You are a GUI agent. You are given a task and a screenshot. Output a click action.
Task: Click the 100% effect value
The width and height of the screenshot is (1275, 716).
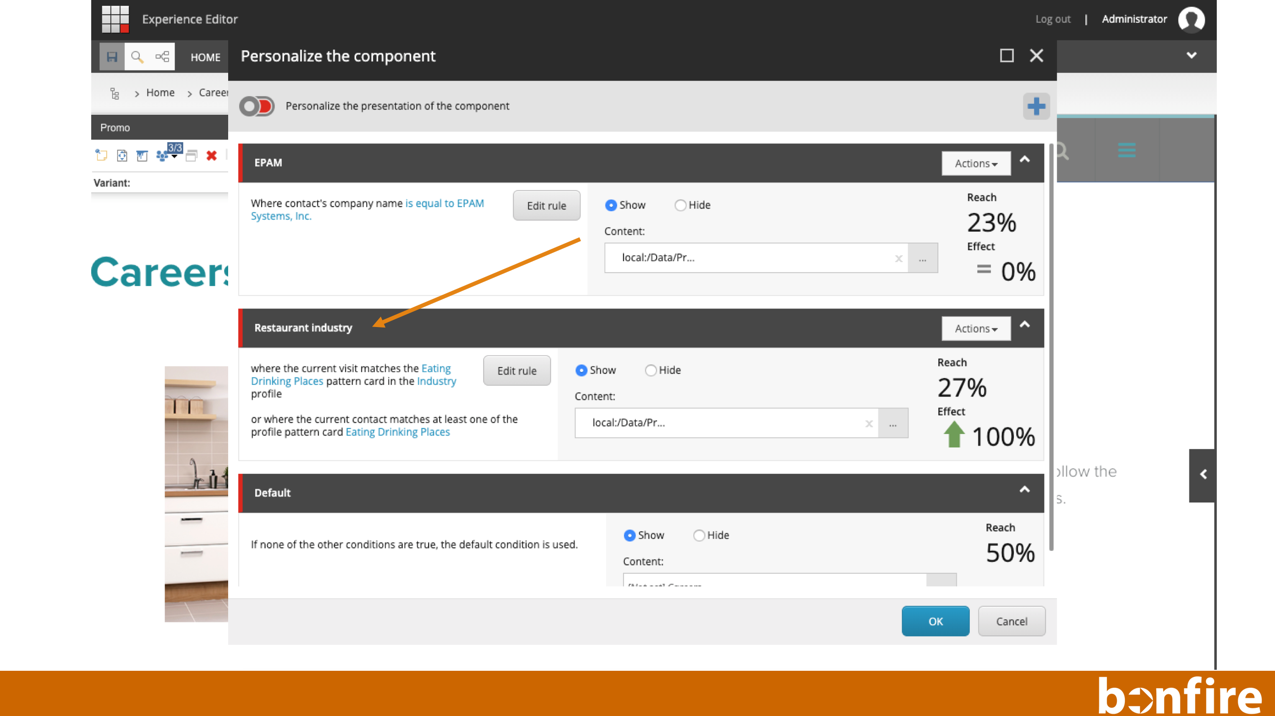(x=1003, y=437)
